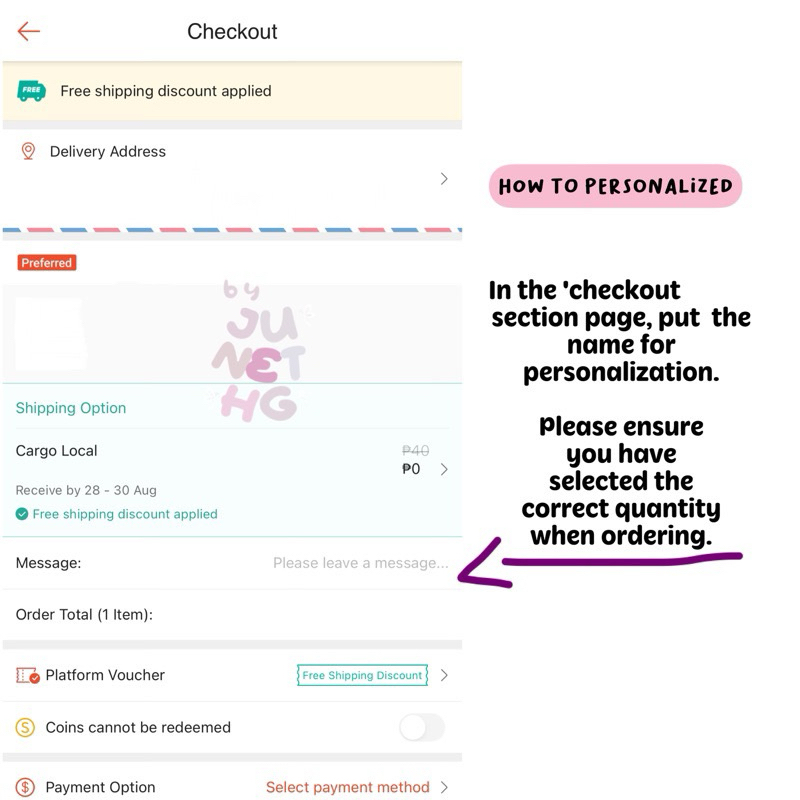Screen dimensions: 800x800
Task: Click Select payment method link
Action: (x=347, y=787)
